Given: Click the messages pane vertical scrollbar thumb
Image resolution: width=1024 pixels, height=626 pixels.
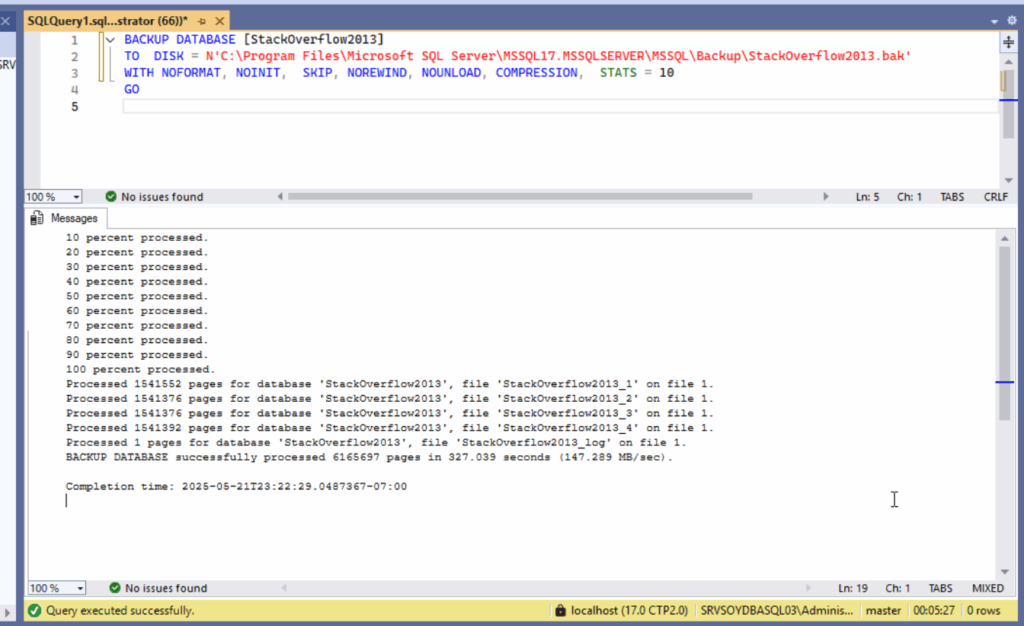Looking at the screenshot, I should pos(1004,330).
